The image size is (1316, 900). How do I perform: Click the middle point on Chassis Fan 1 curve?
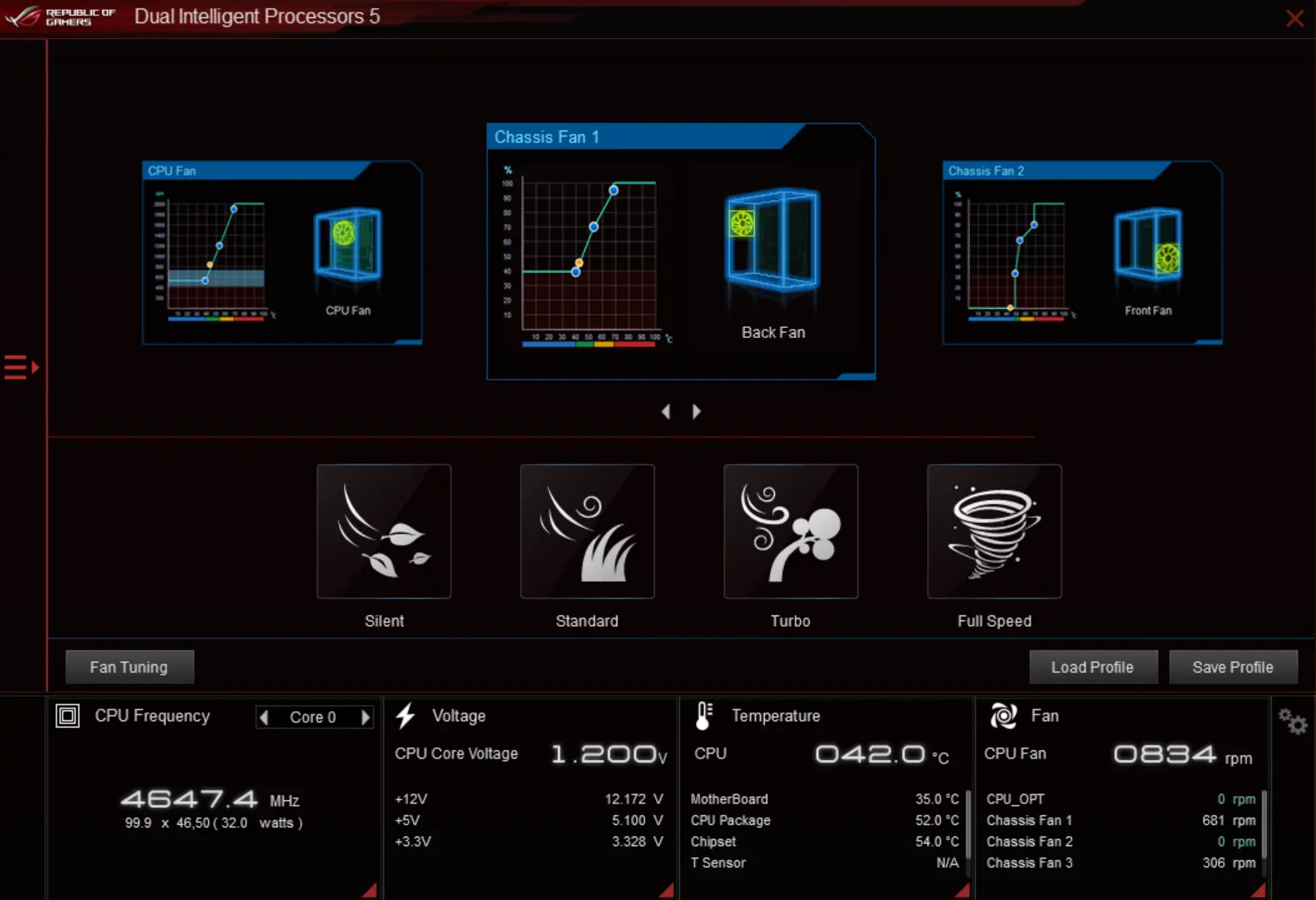coord(593,226)
